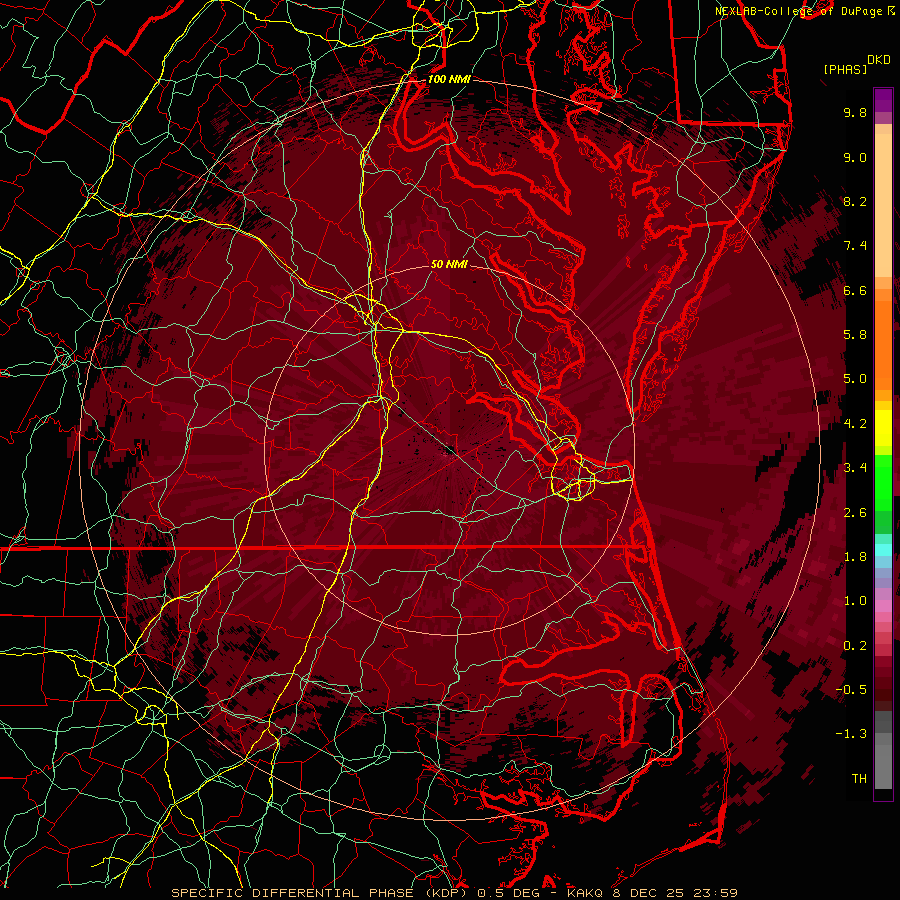Click the -1.3 value on the legend
This screenshot has width=900, height=900.
851,734
